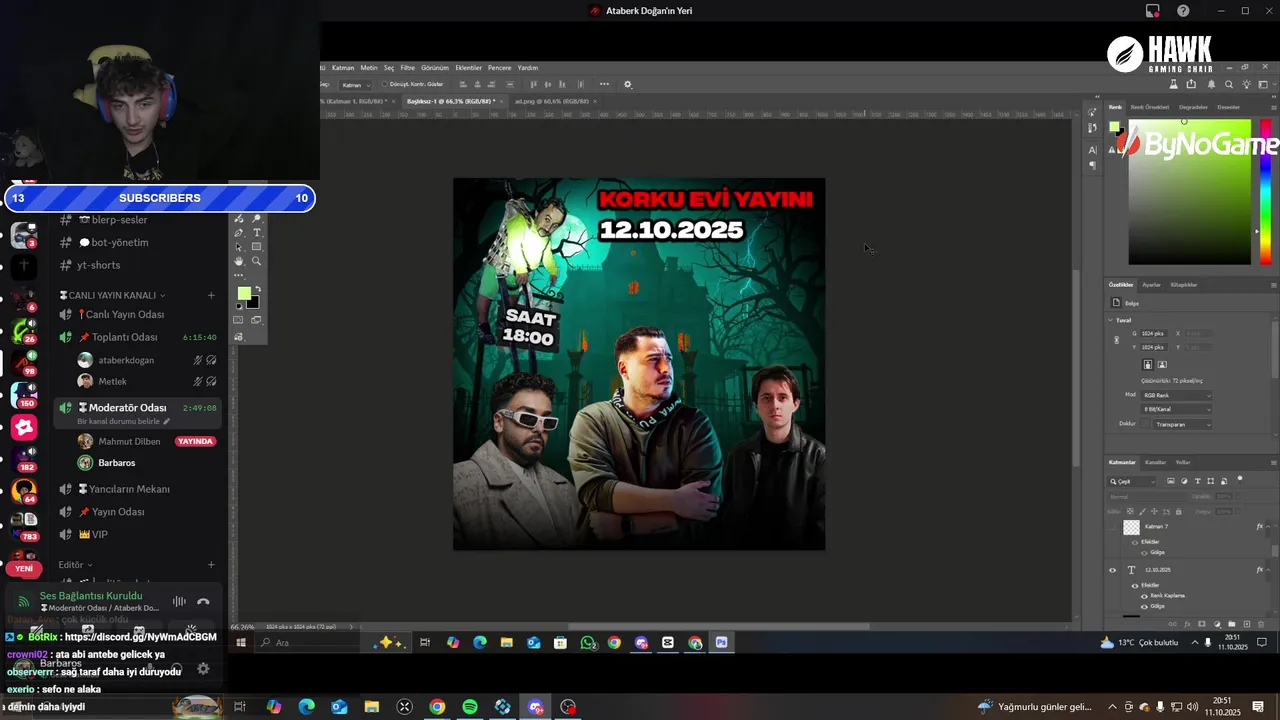Delete layer trash icon in Layers panel
Viewport: 1280px width, 720px height.
point(1261,624)
